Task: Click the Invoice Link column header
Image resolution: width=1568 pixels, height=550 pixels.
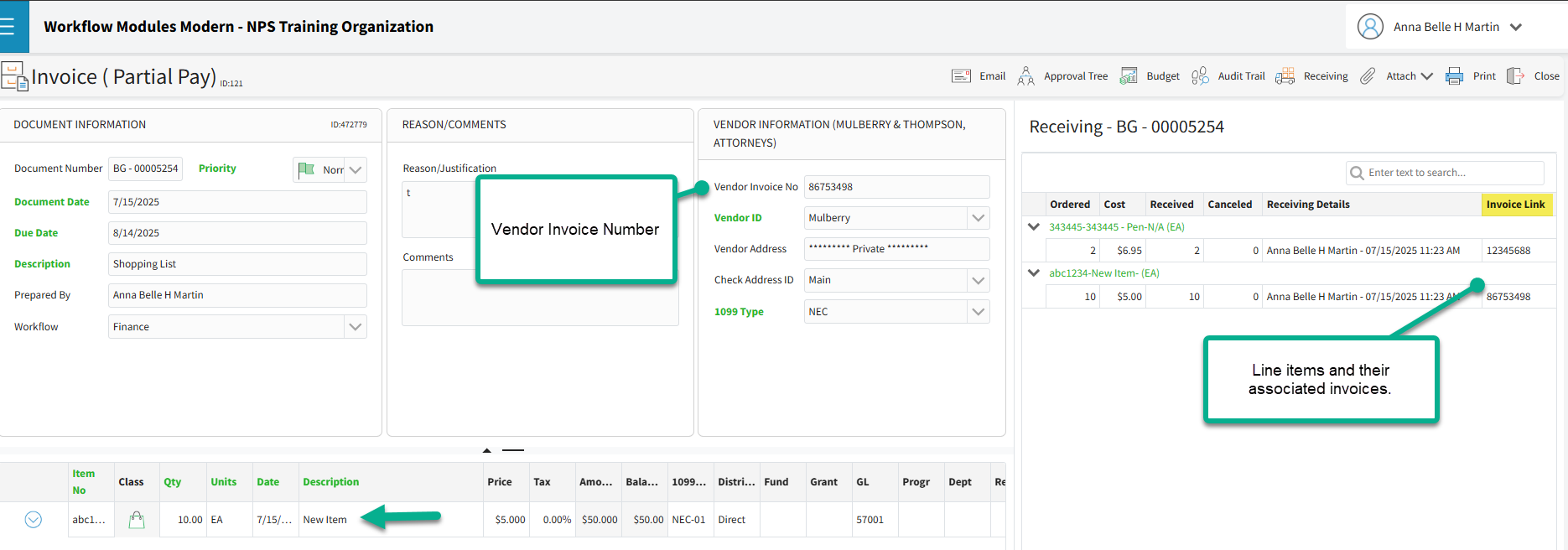Action: tap(1515, 205)
